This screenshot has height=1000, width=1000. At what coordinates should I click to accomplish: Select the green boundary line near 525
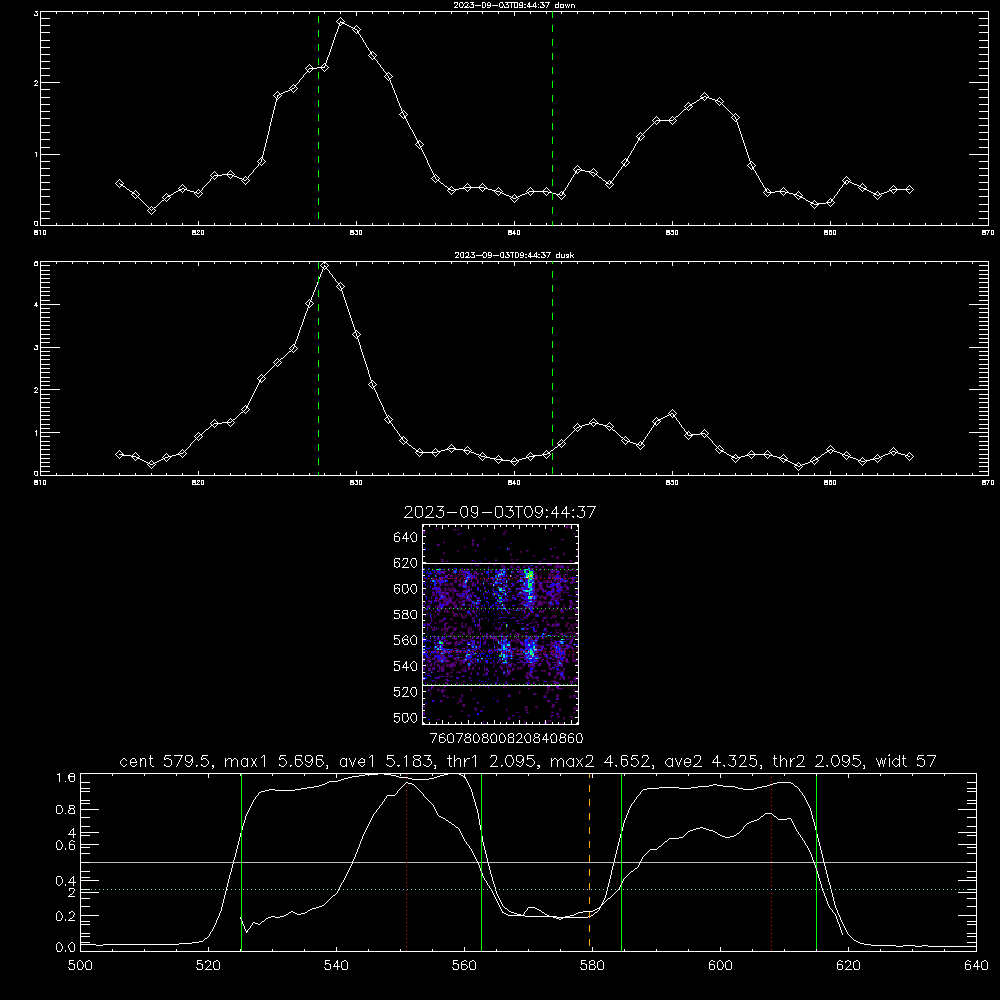241,861
